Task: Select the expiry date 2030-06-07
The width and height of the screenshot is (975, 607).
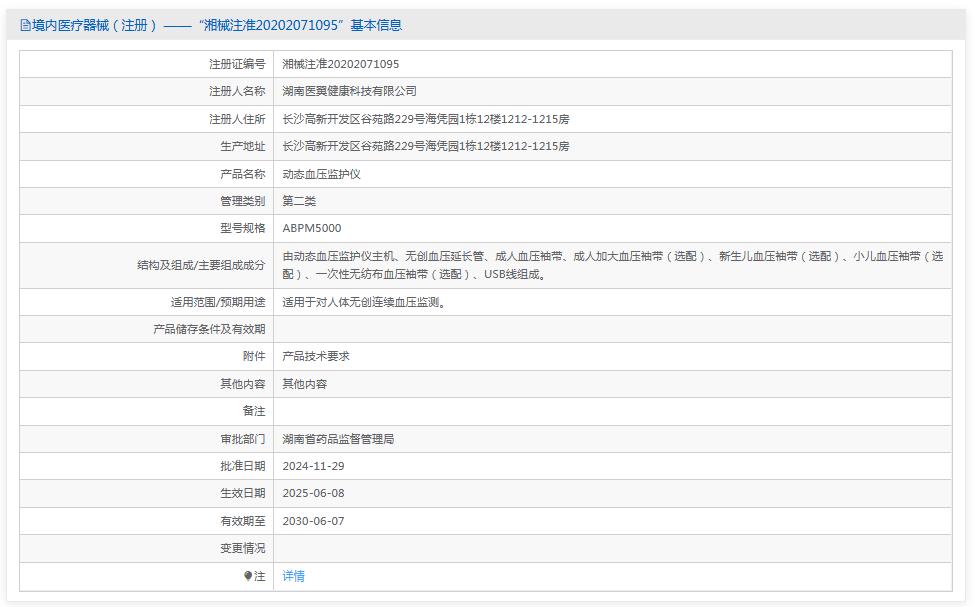Action: point(316,520)
